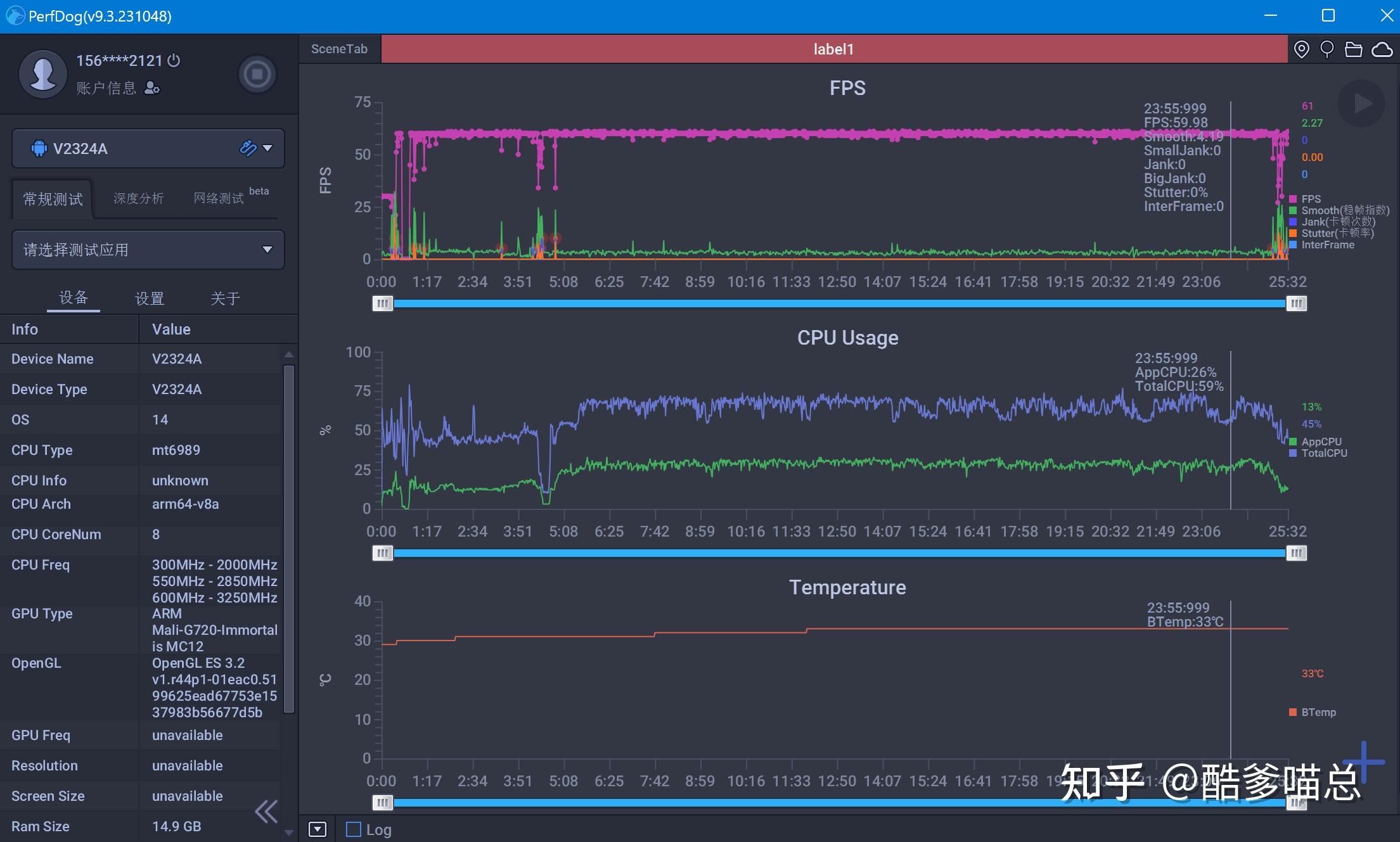This screenshot has width=1400, height=842.
Task: Expand the bottom log panel arrow
Action: 318,829
